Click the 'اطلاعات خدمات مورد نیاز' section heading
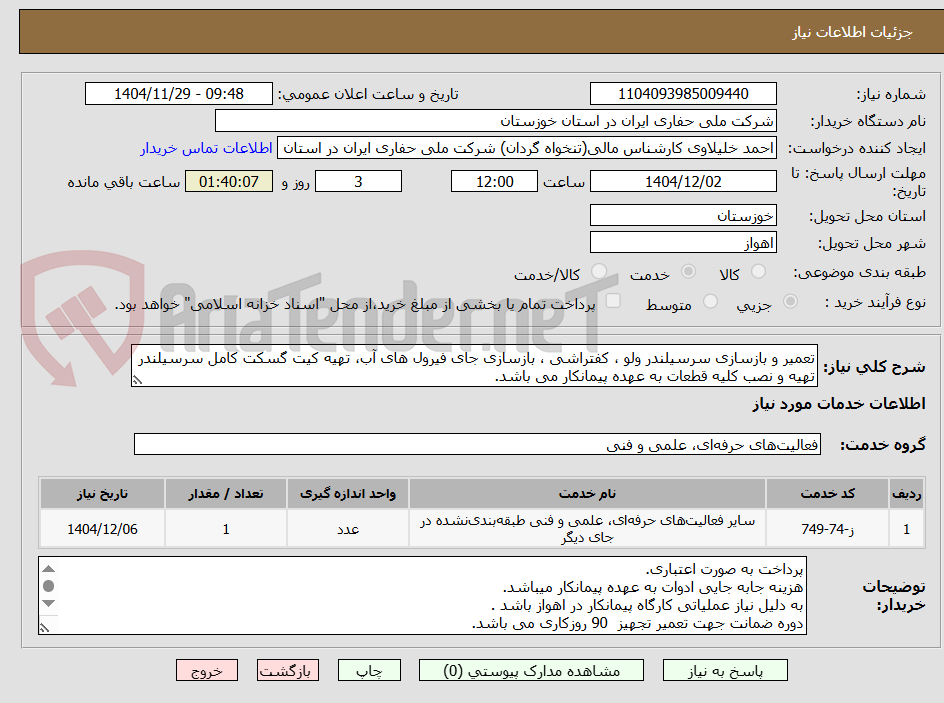The height and width of the screenshot is (703, 944). click(839, 403)
